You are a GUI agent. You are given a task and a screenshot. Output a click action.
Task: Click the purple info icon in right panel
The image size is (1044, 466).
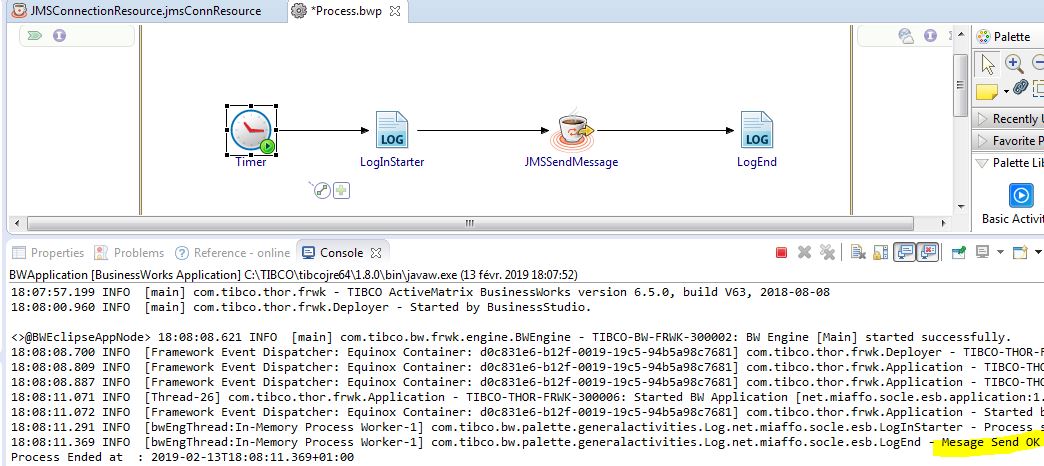(x=930, y=36)
